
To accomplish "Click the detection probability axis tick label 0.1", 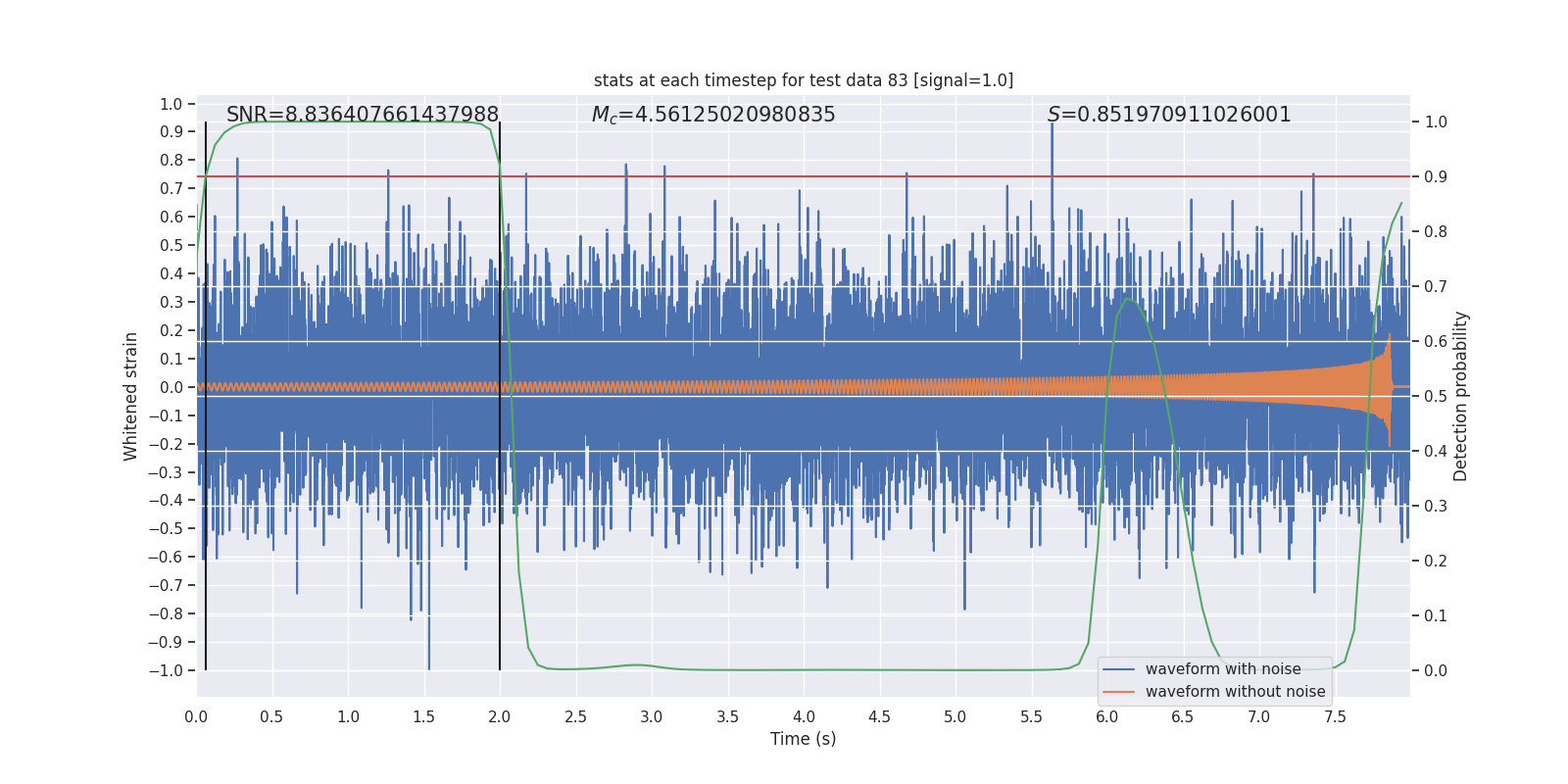I will (x=1436, y=615).
